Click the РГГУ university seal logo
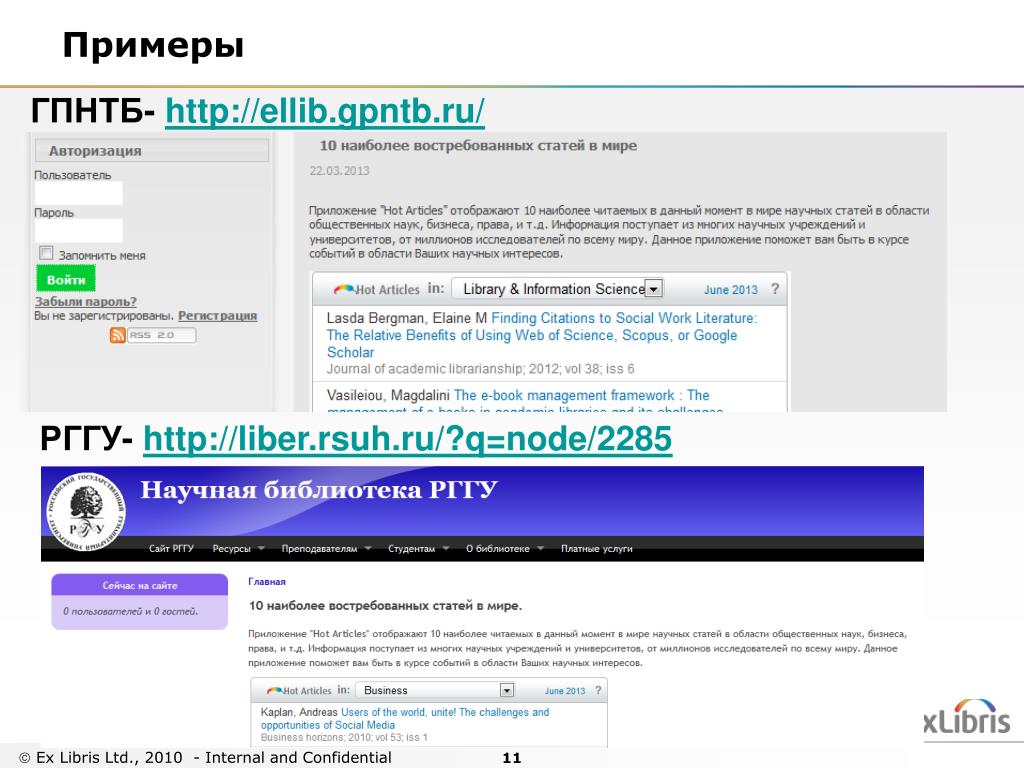Screen dimensions: 1024x768 point(86,511)
